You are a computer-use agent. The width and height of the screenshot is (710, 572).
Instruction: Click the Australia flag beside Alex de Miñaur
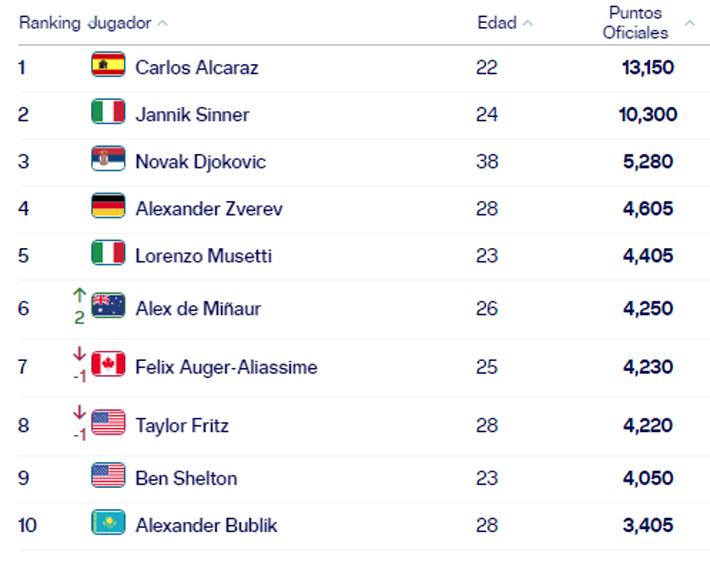[x=108, y=307]
